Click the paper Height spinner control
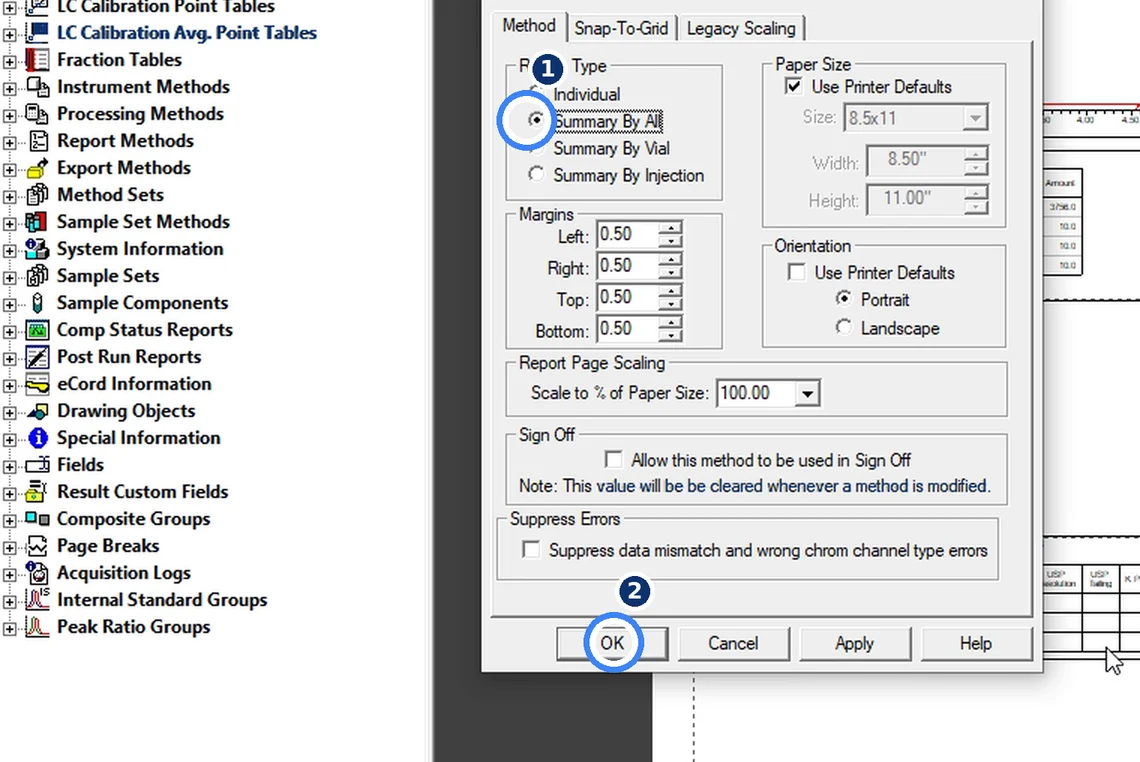Image resolution: width=1140 pixels, height=762 pixels. point(976,198)
